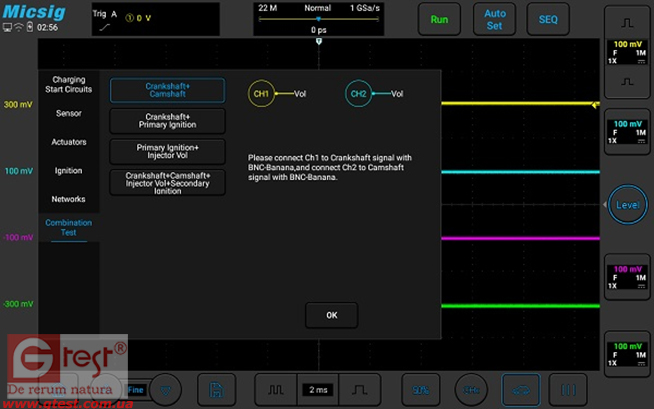Click the CH1 yellow circle icon
Image resolution: width=654 pixels, height=409 pixels.
pyautogui.click(x=261, y=94)
